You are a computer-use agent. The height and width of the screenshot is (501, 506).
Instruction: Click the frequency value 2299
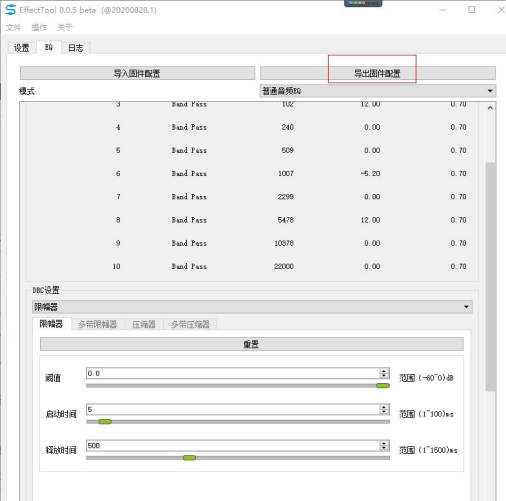286,197
